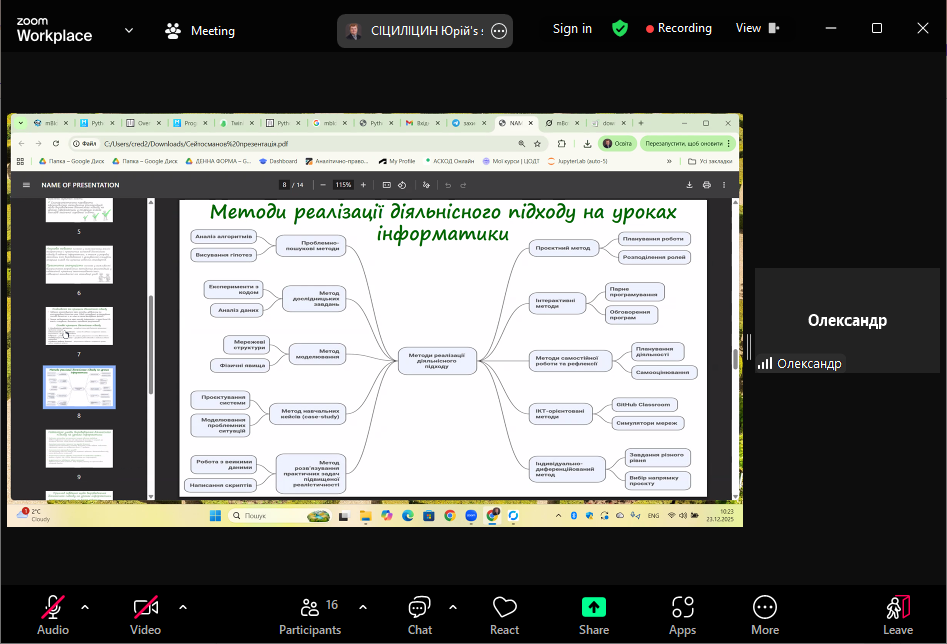Image resolution: width=947 pixels, height=644 pixels.
Task: Click the Recording indicator
Action: click(679, 29)
